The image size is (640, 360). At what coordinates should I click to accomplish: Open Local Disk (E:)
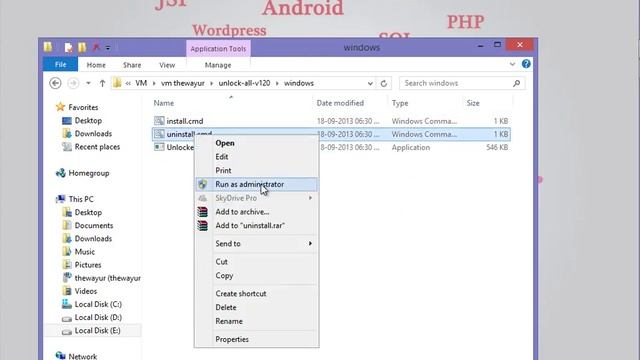click(x=98, y=331)
